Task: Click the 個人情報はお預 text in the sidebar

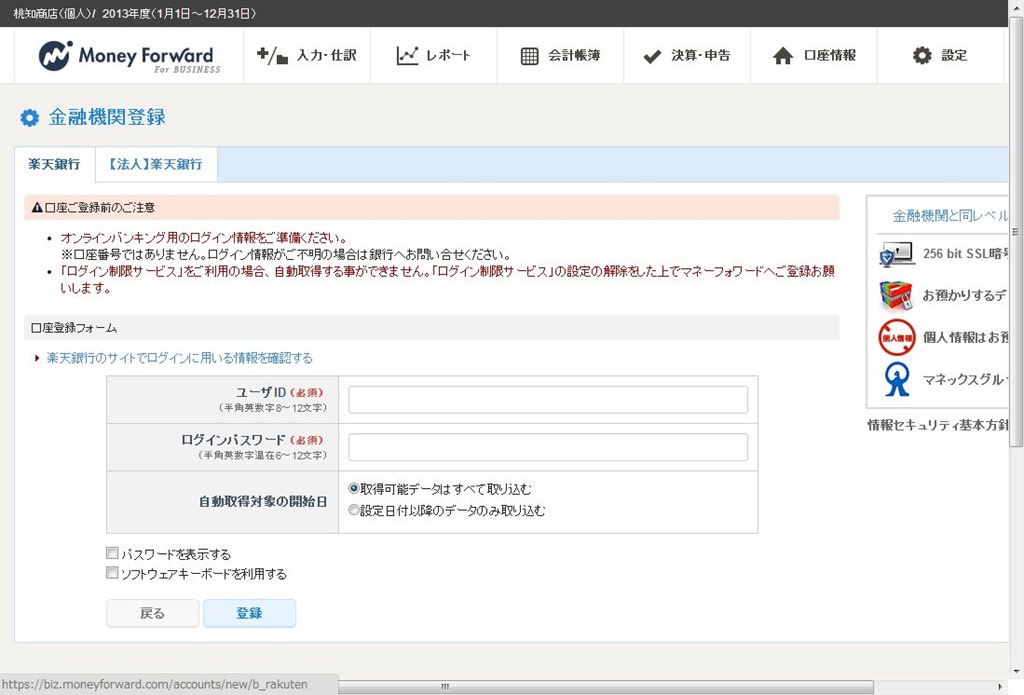Action: tap(965, 338)
